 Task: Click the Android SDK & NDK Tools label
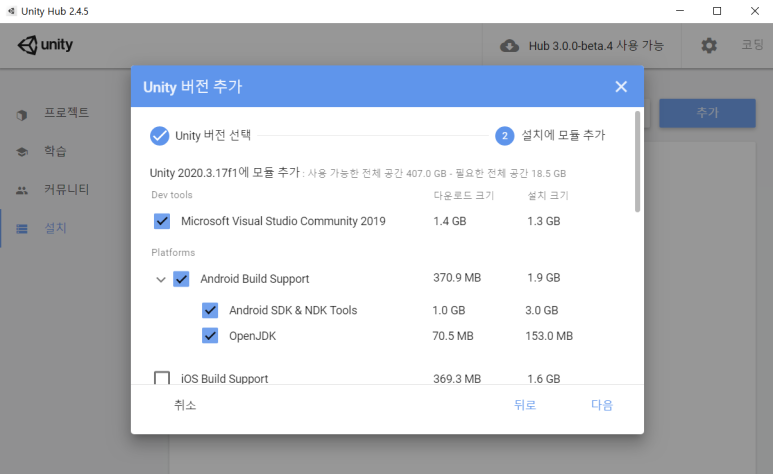point(293,310)
